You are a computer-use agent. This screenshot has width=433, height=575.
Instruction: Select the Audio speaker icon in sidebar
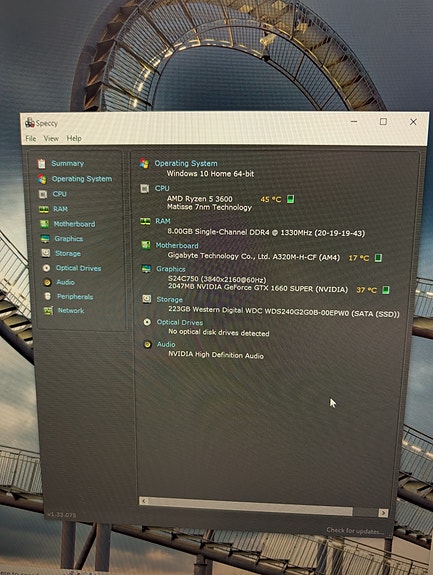[47, 282]
